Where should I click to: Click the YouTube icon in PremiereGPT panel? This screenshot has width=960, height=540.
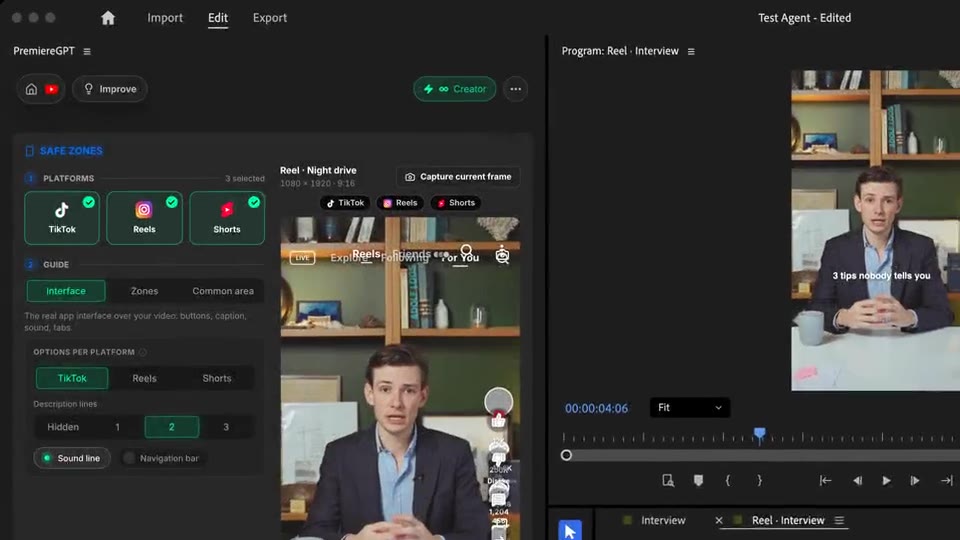[x=51, y=89]
